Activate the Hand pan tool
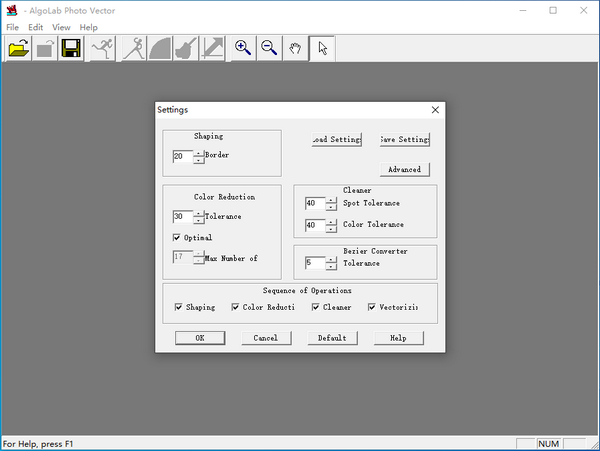Image resolution: width=600 pixels, height=451 pixels. tap(296, 48)
